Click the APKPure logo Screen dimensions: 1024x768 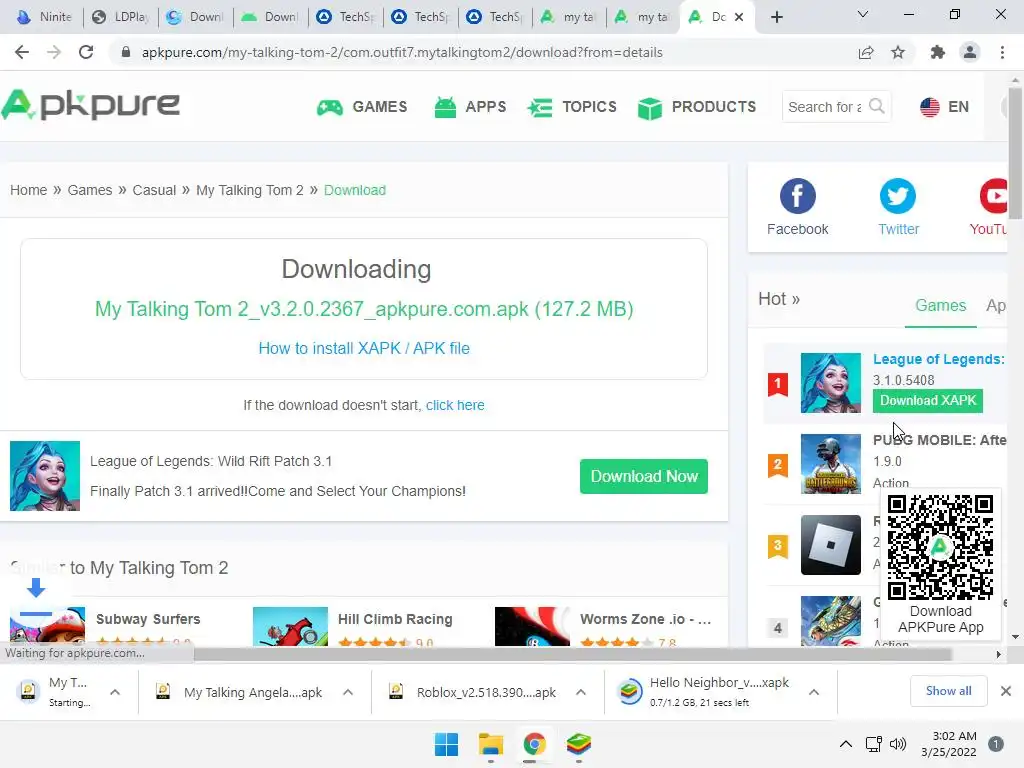click(90, 105)
